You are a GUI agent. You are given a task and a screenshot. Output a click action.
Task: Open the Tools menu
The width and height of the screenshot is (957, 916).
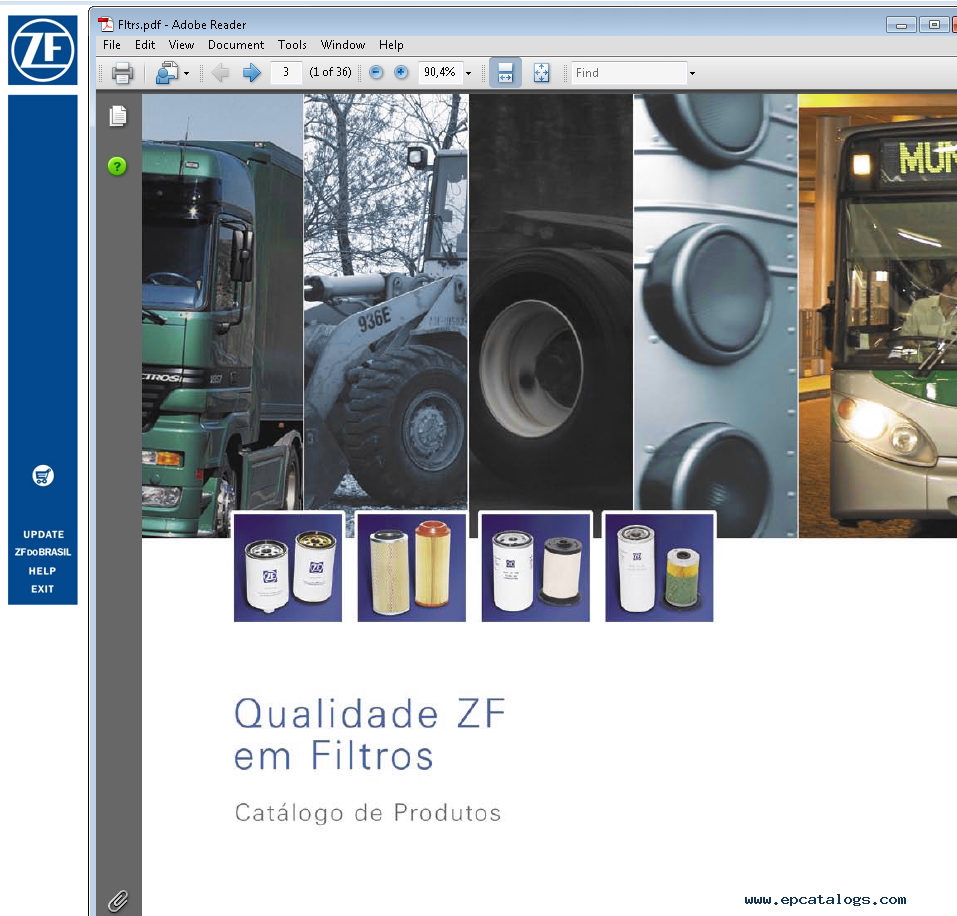[x=292, y=45]
